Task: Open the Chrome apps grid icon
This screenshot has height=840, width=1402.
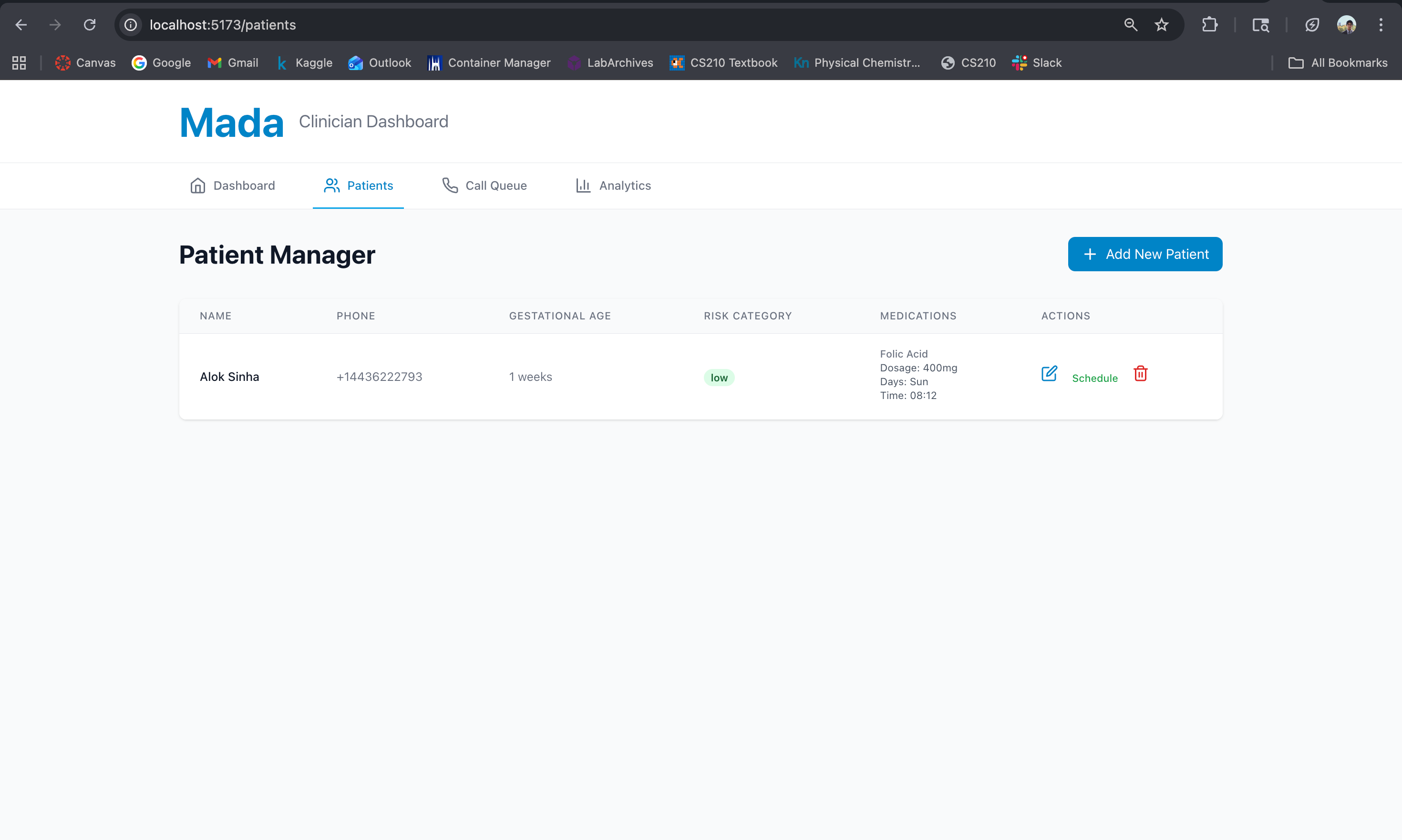Action: pyautogui.click(x=19, y=63)
